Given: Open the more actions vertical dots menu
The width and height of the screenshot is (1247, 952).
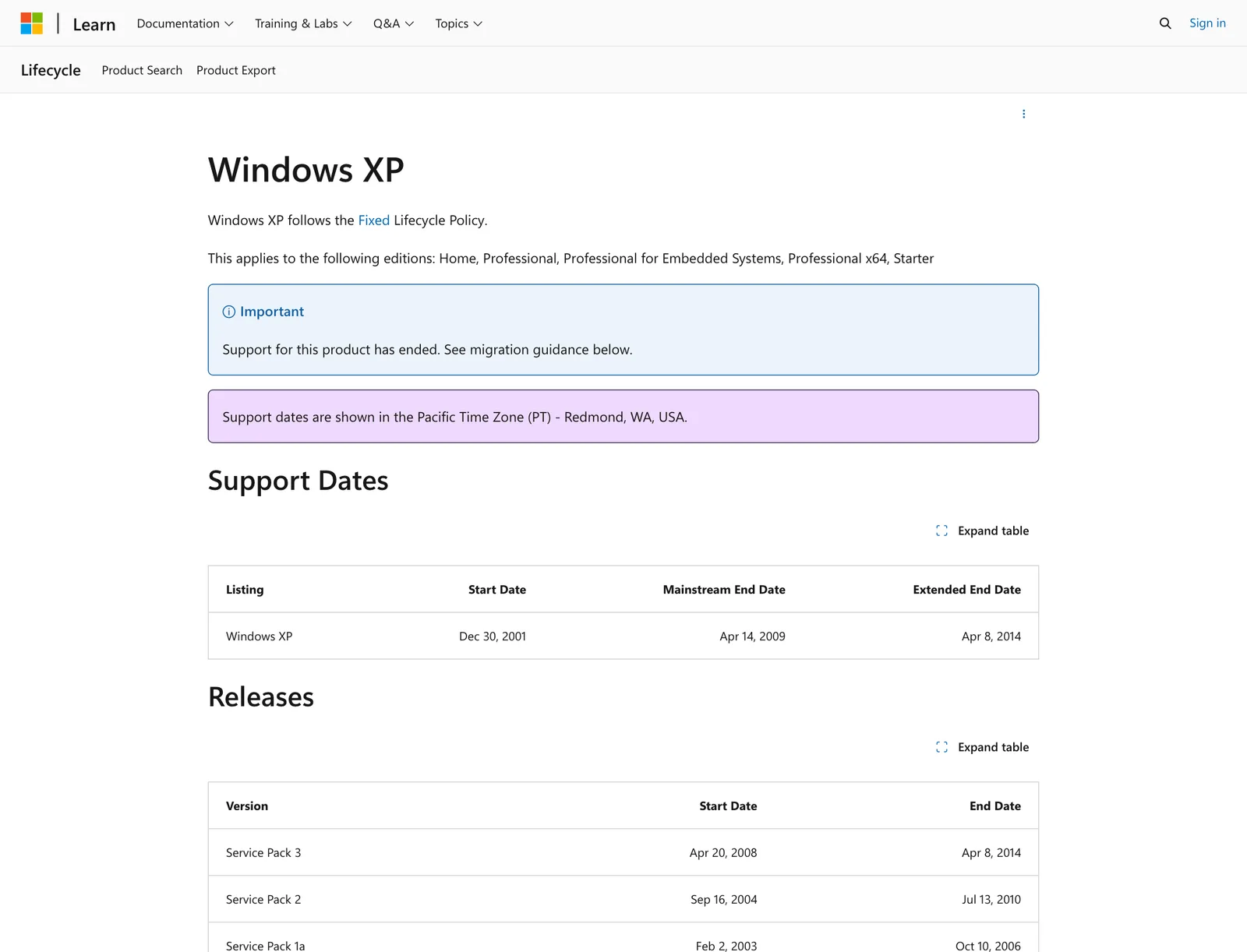Looking at the screenshot, I should (1023, 114).
